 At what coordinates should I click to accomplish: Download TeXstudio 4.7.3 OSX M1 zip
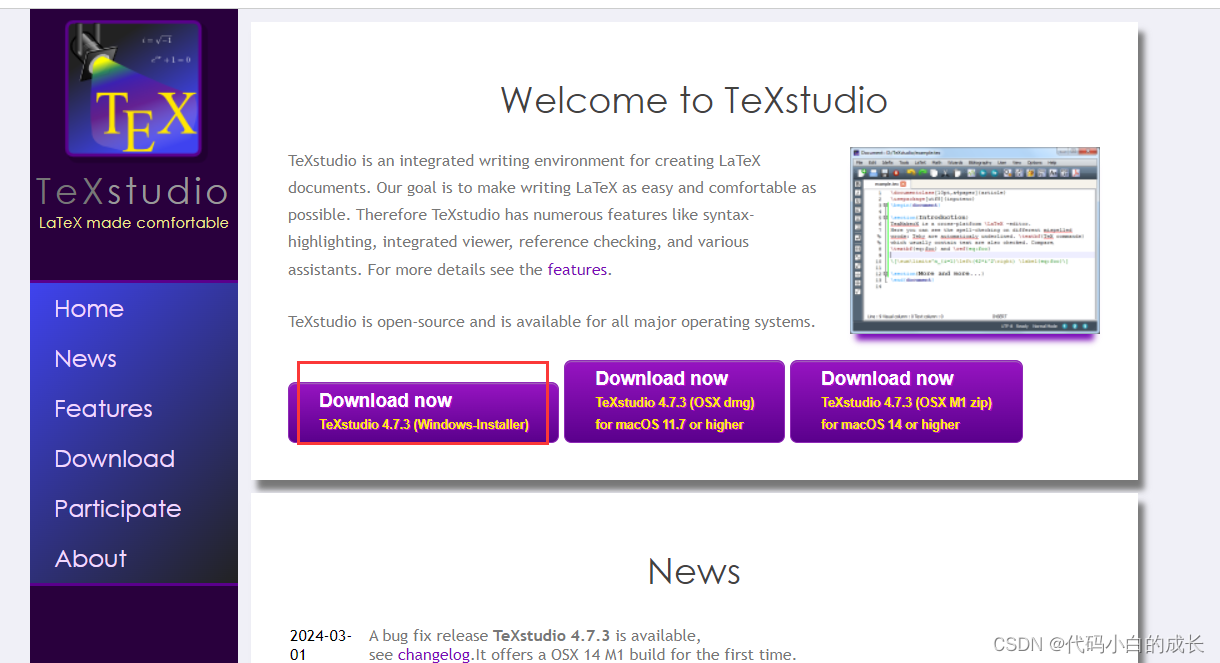[x=906, y=401]
